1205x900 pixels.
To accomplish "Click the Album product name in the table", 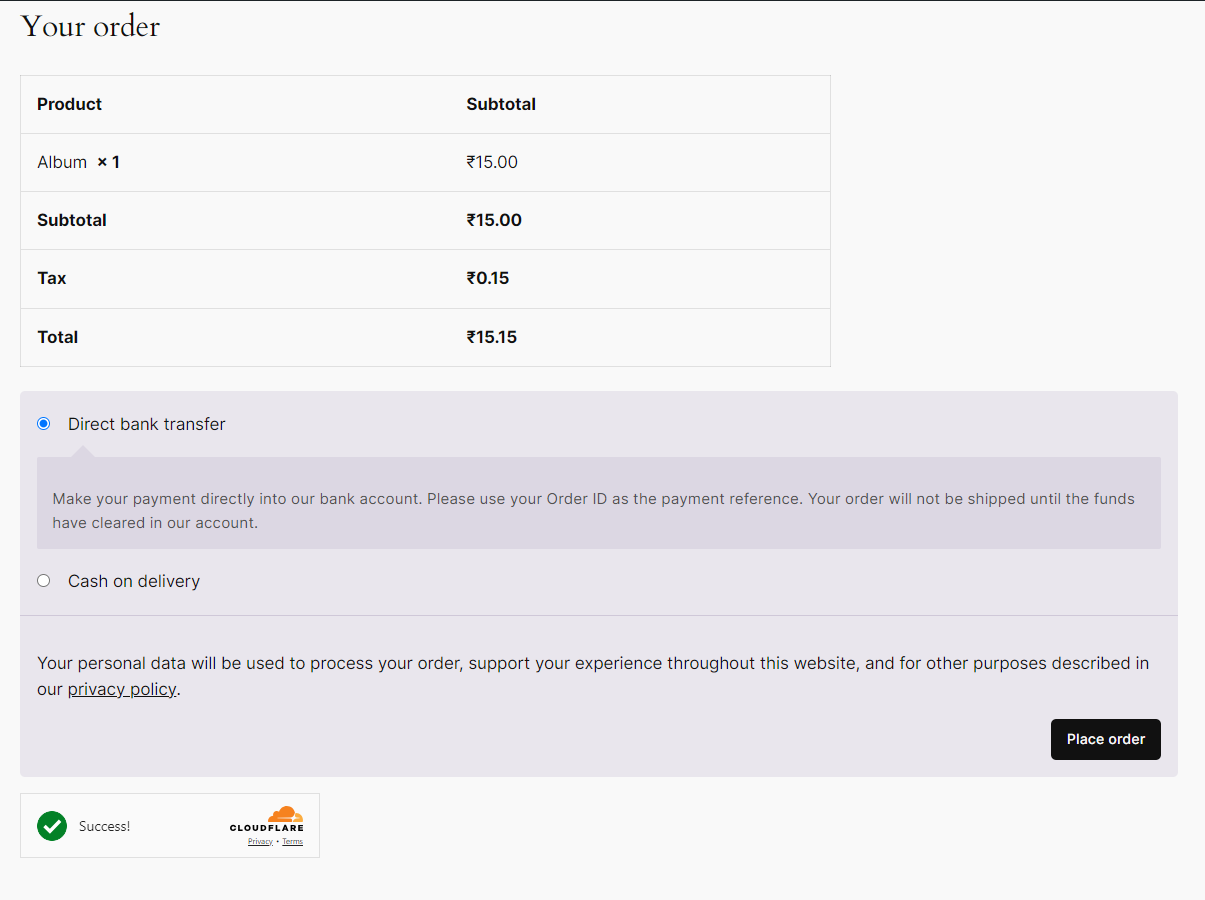I will (x=62, y=162).
